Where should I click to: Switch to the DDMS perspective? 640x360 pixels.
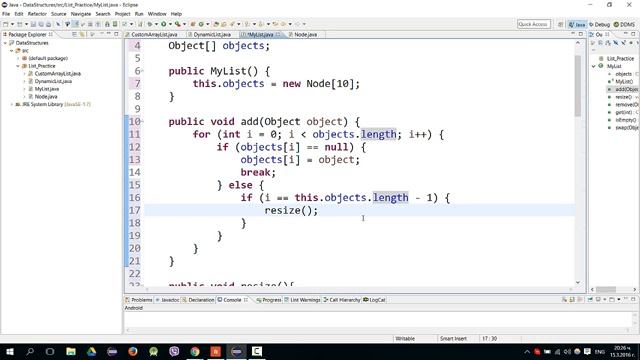coord(624,24)
